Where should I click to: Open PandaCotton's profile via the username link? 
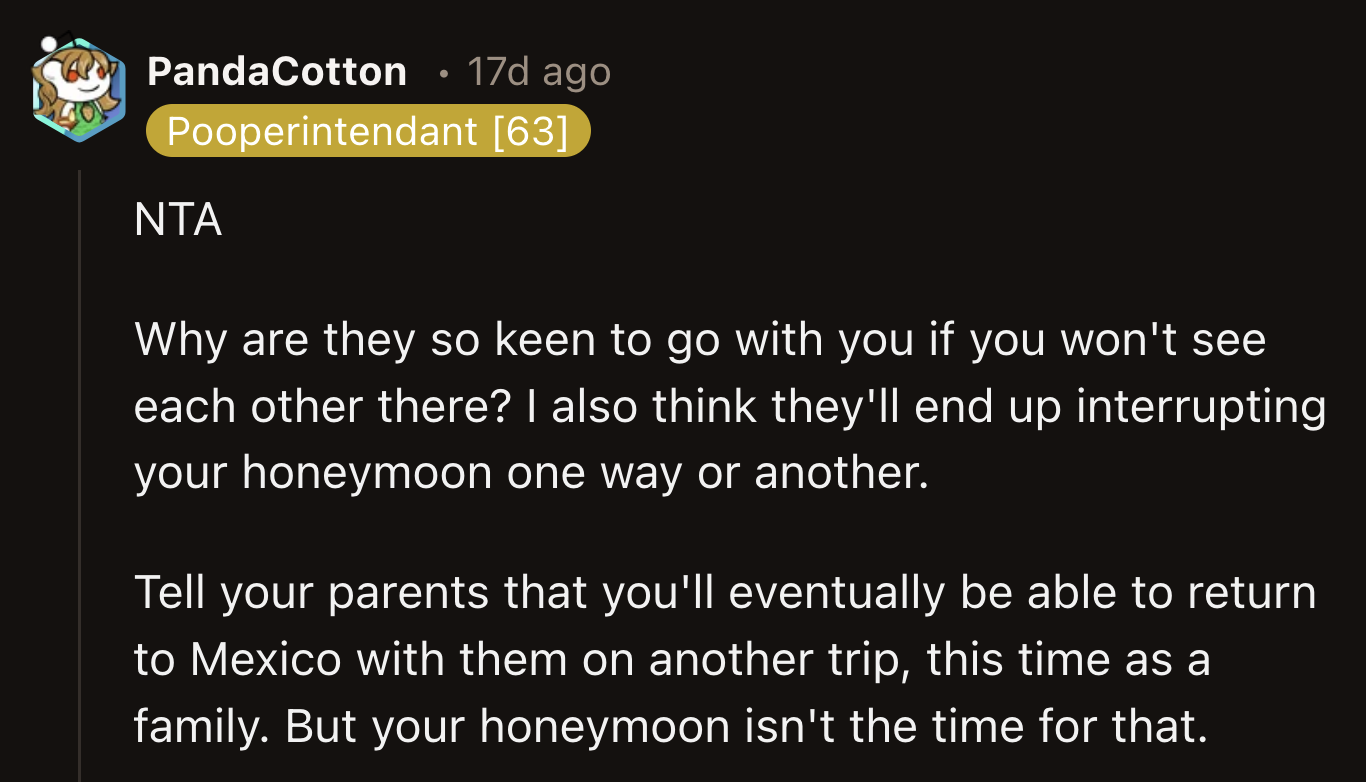277,71
